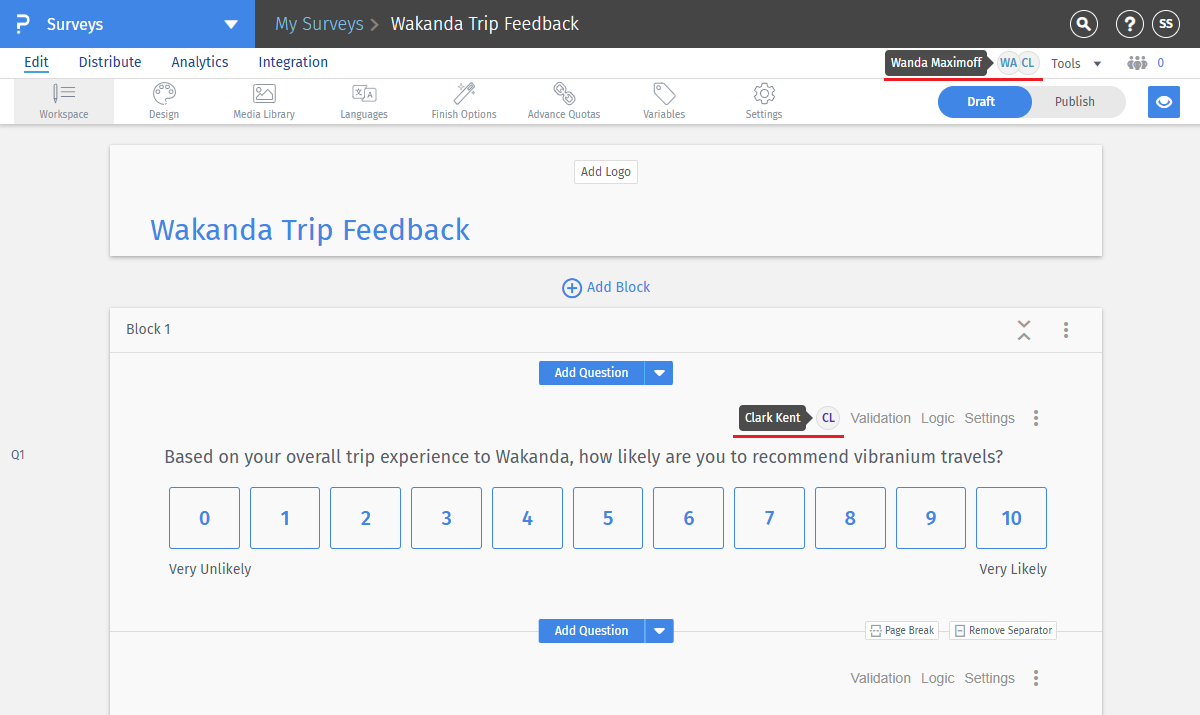1200x715 pixels.
Task: Select rating 0 on the scale
Action: 205,518
